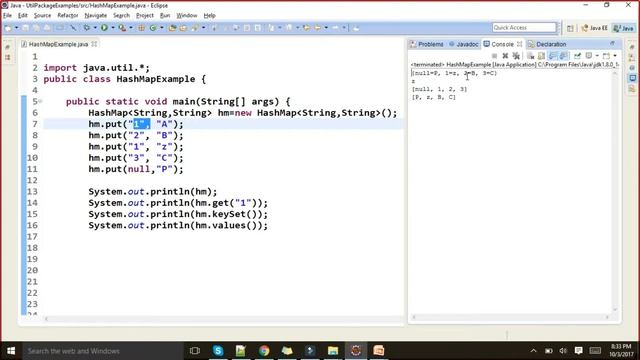Viewport: 640px width, 360px height.
Task: Click the Terminate console button
Action: click(x=494, y=56)
